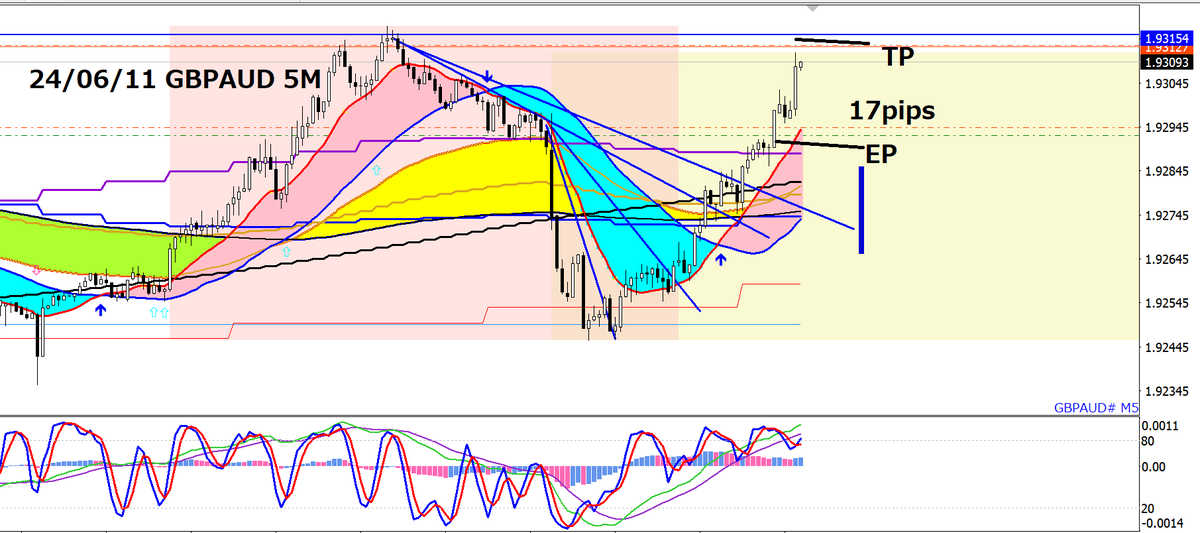
Task: Click the 1.92545 price axis value
Action: (1166, 303)
